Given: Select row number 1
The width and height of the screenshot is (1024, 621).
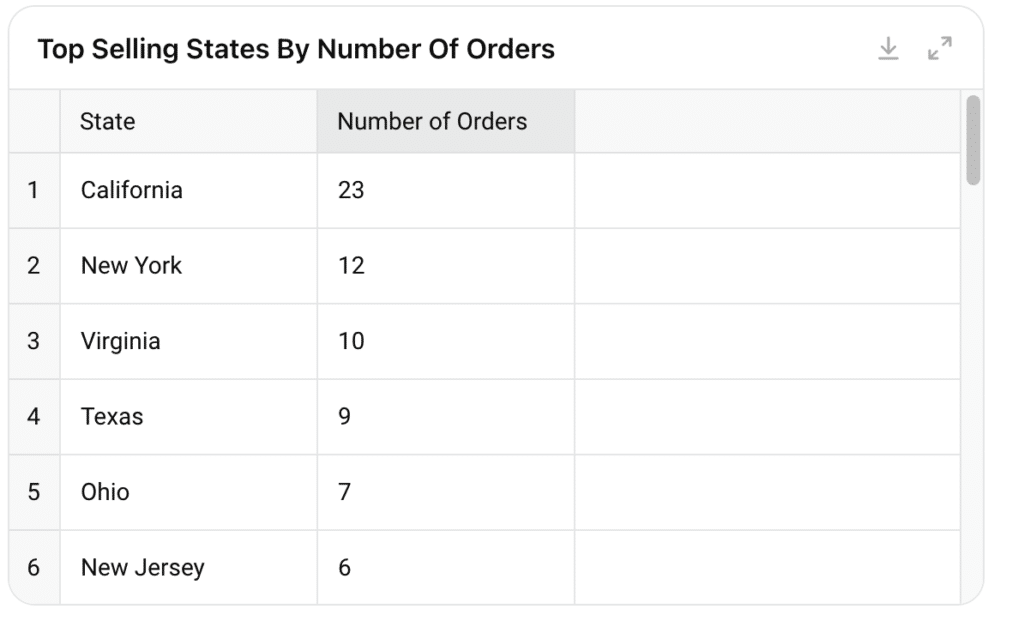Looking at the screenshot, I should (x=34, y=191).
